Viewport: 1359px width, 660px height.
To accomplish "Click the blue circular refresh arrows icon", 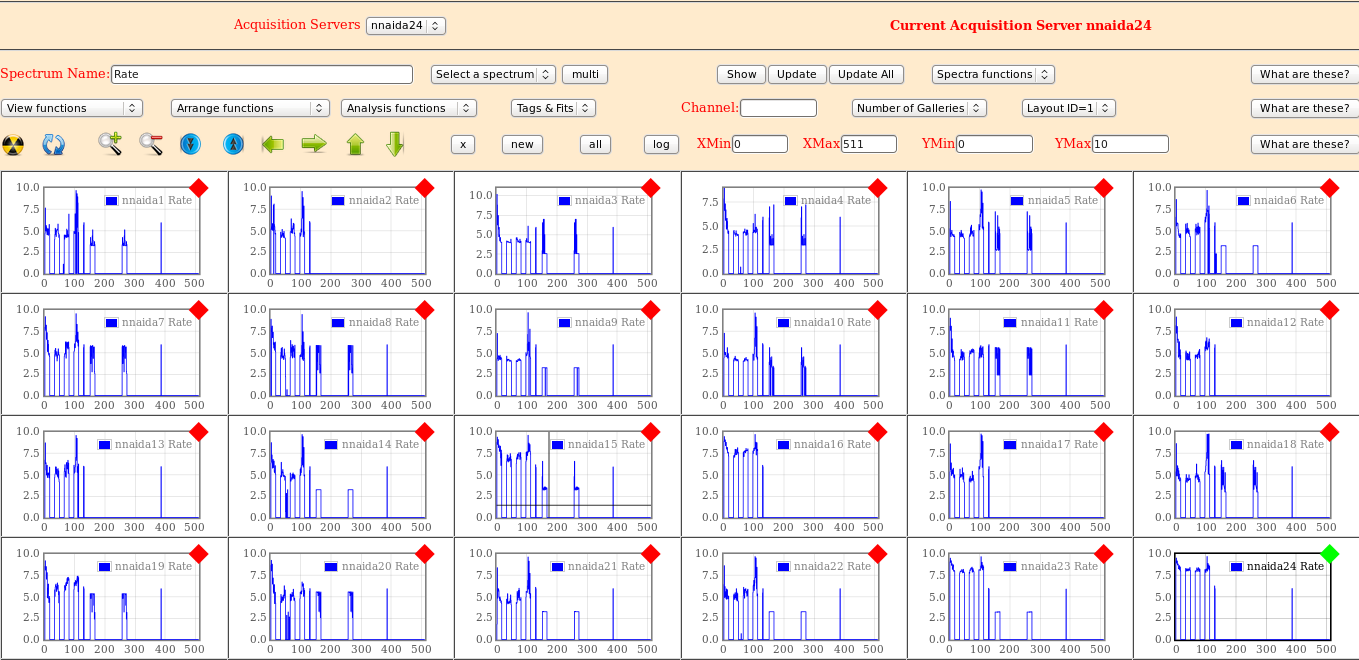I will pyautogui.click(x=53, y=145).
